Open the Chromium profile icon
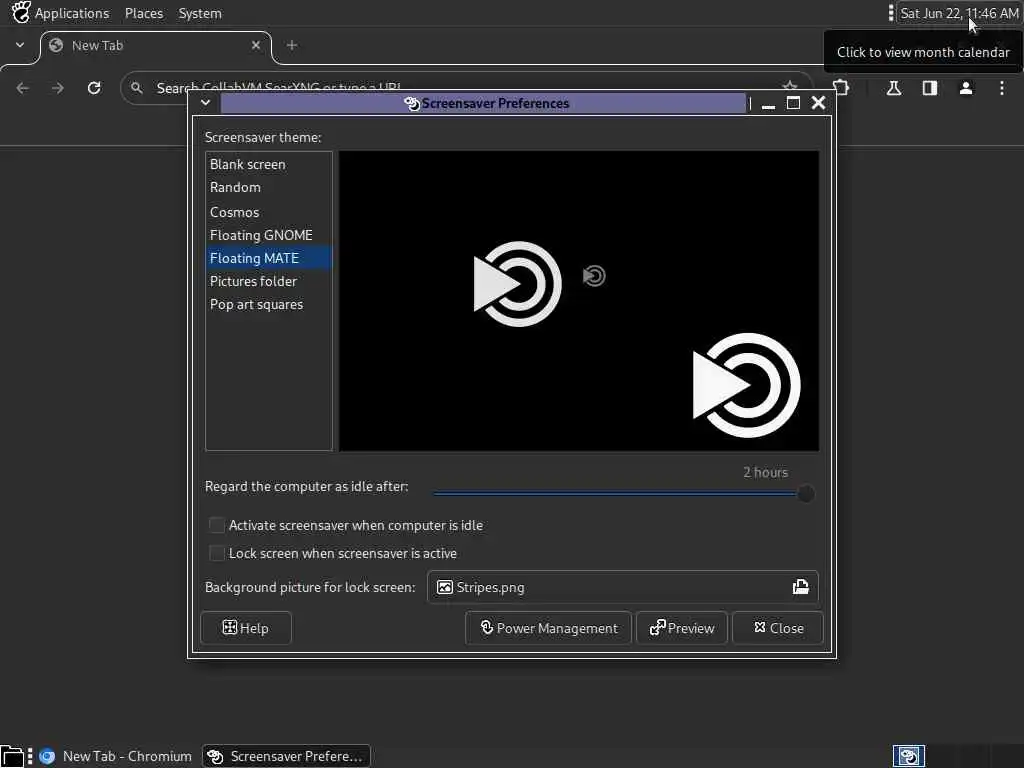This screenshot has width=1024, height=768. coord(966,88)
